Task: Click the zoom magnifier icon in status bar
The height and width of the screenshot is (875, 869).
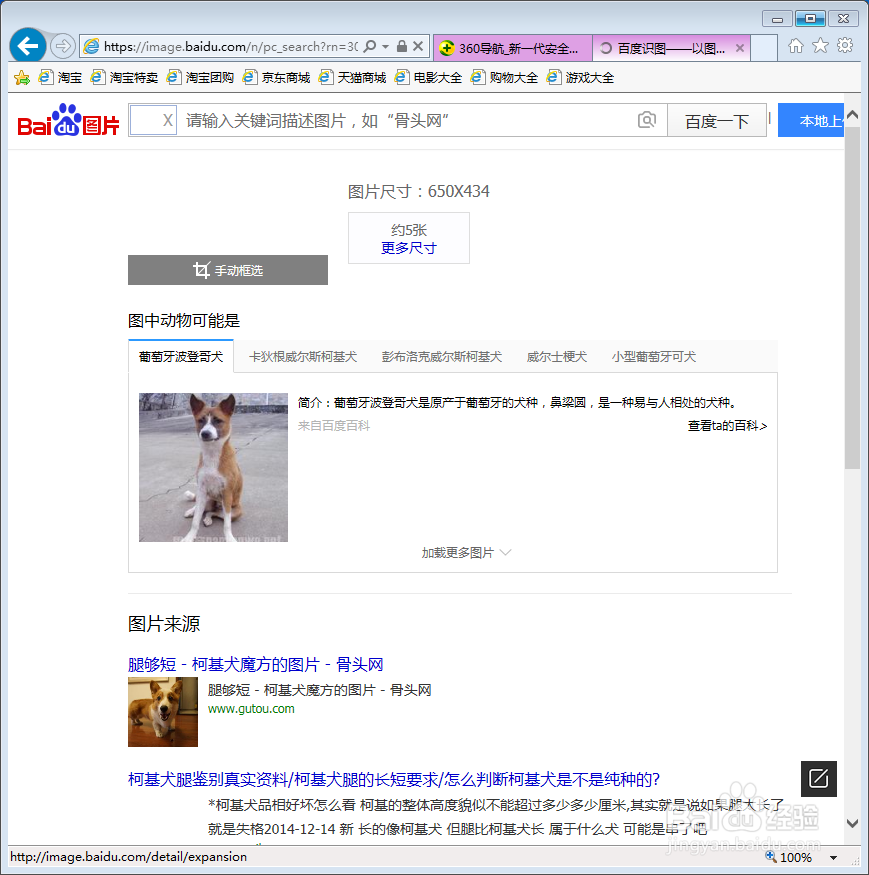Action: point(771,857)
